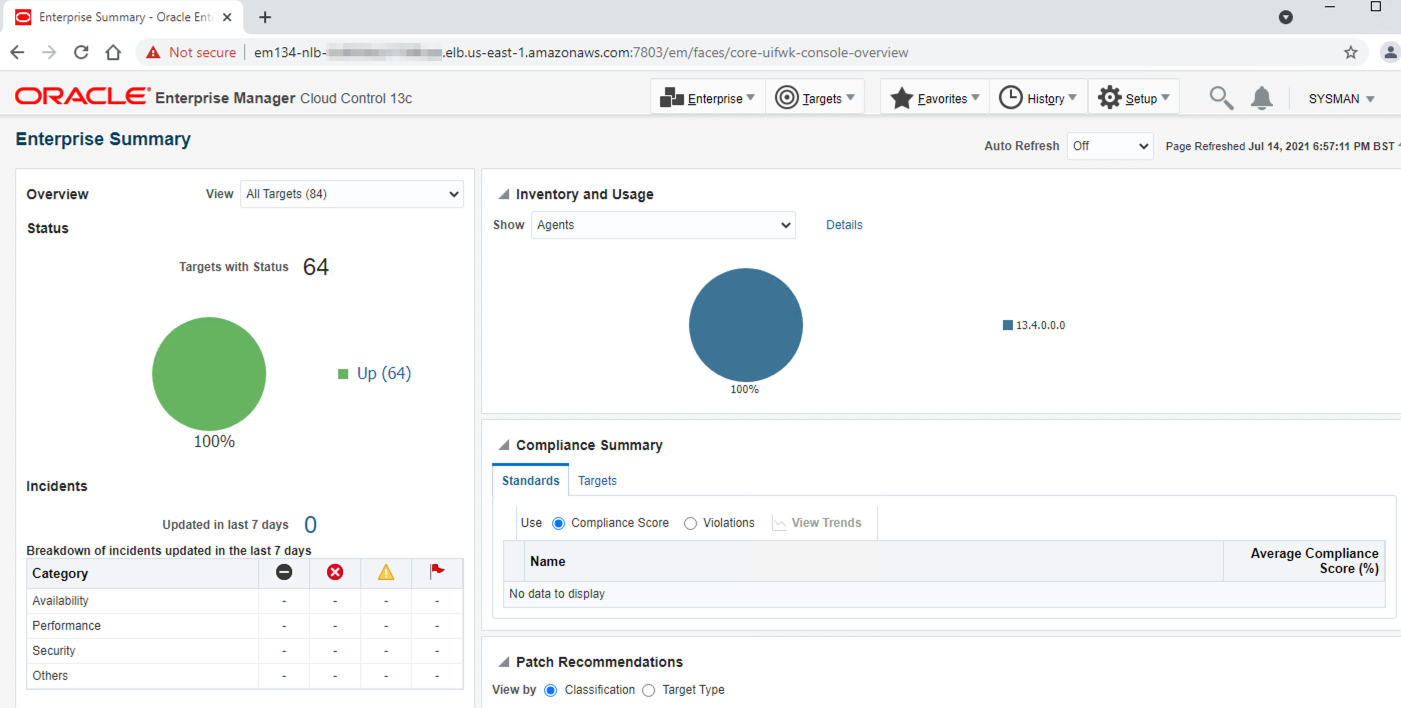Image resolution: width=1401 pixels, height=708 pixels.
Task: Click the Setup gear icon
Action: click(x=1110, y=97)
